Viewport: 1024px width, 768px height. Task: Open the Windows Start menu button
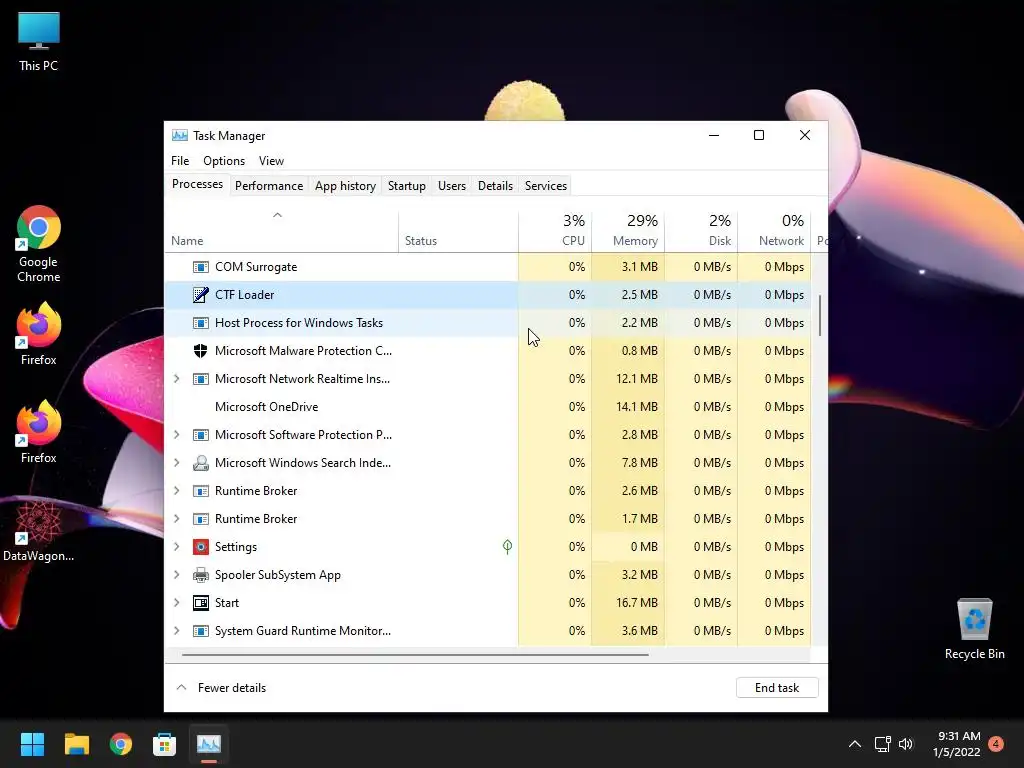[32, 744]
